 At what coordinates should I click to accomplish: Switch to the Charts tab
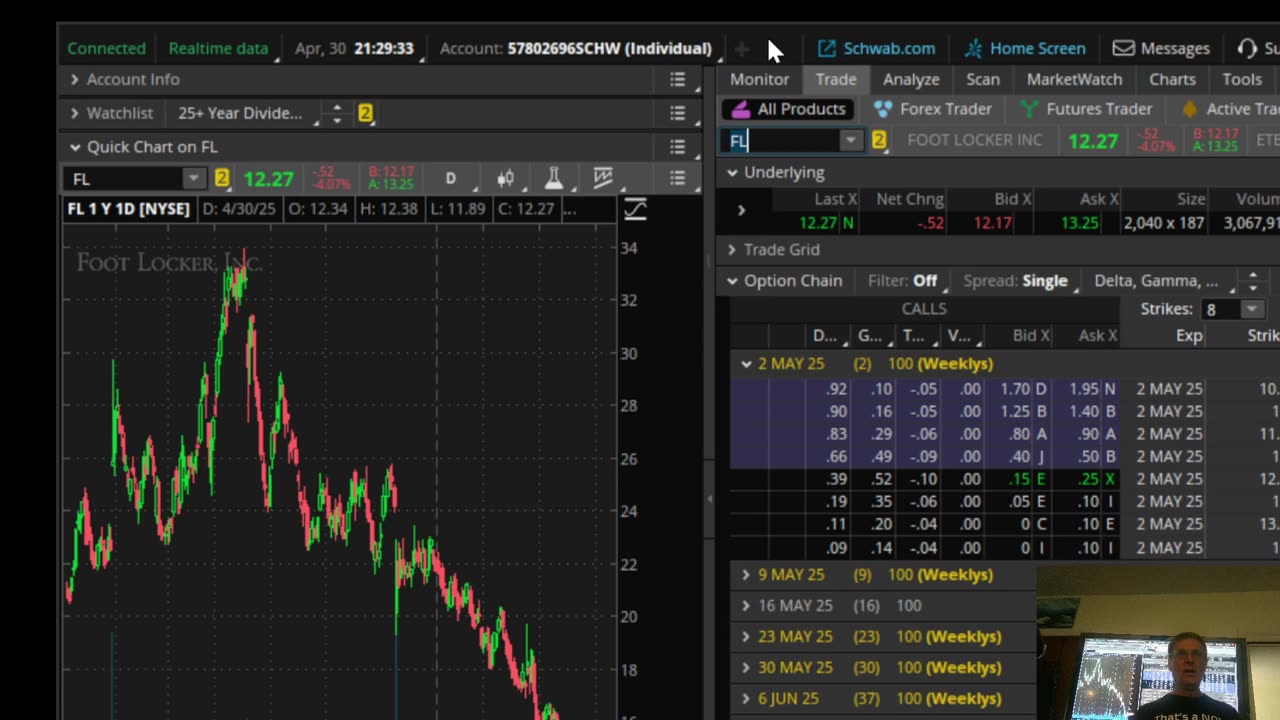tap(1172, 79)
